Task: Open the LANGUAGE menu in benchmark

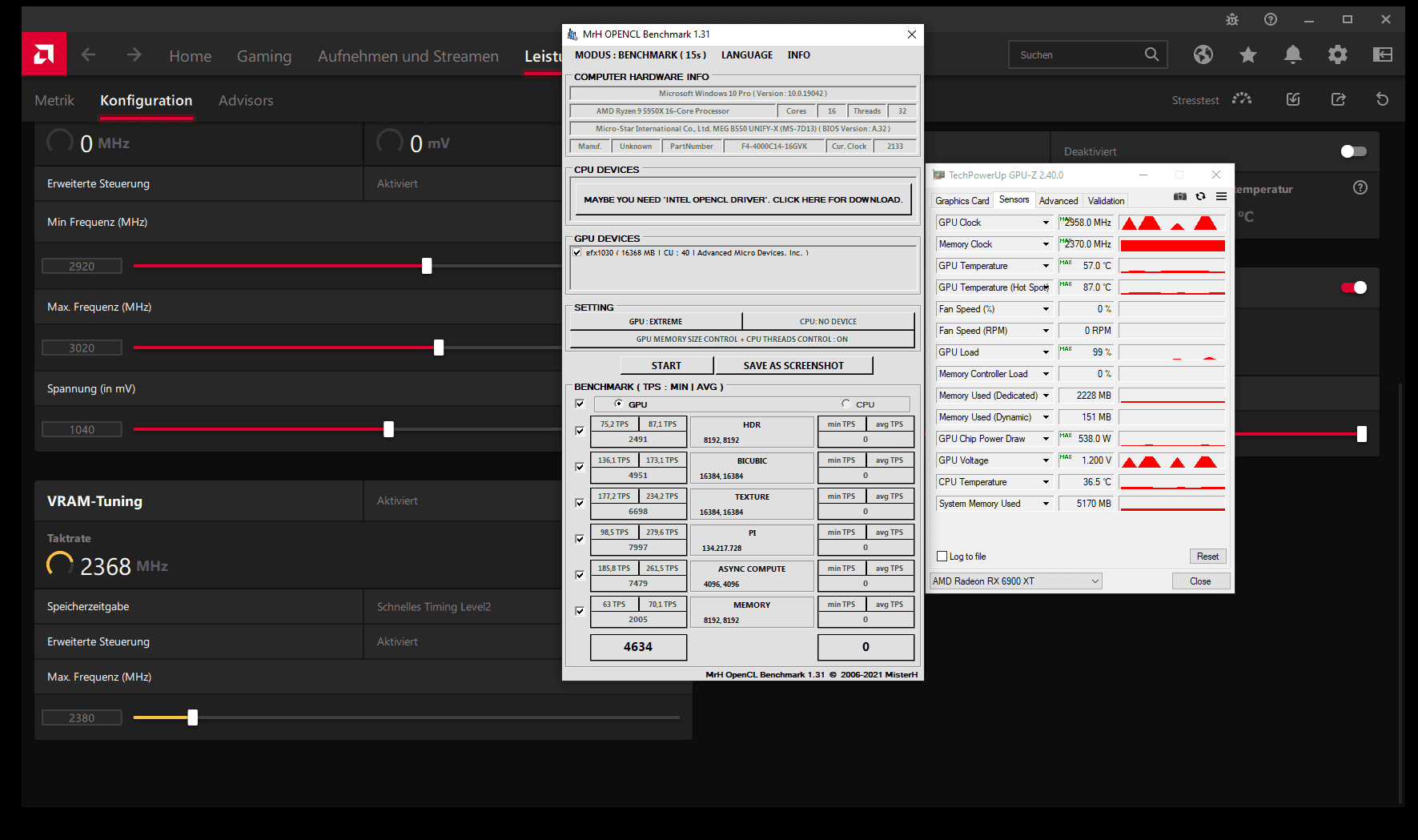Action: (x=747, y=55)
